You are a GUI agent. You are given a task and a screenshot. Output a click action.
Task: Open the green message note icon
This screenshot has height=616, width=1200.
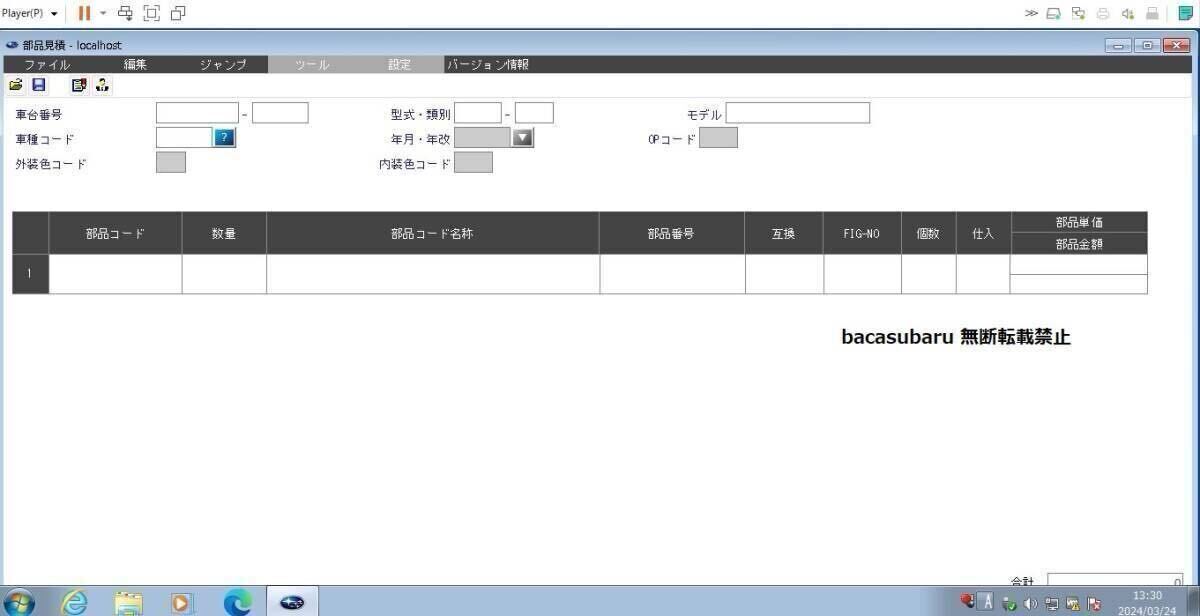click(x=1185, y=13)
